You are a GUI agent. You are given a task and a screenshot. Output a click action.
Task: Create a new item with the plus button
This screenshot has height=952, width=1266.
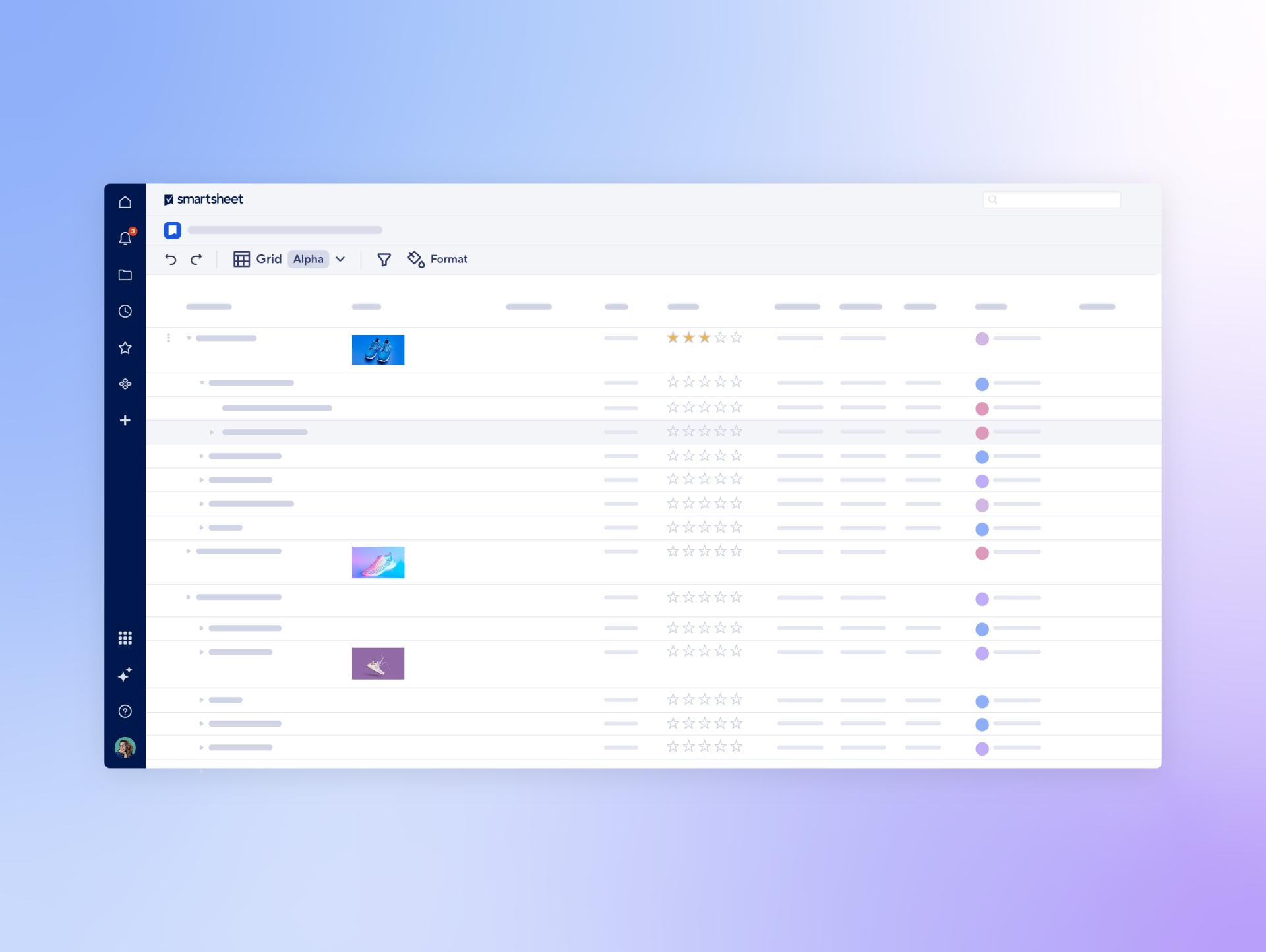coord(125,420)
